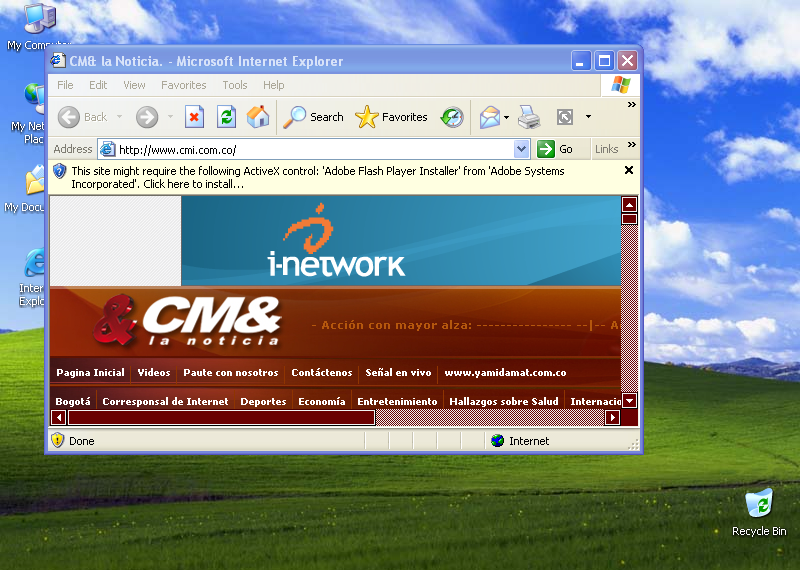Click the vertical scrollbar up arrow
This screenshot has width=800, height=570.
[630, 205]
